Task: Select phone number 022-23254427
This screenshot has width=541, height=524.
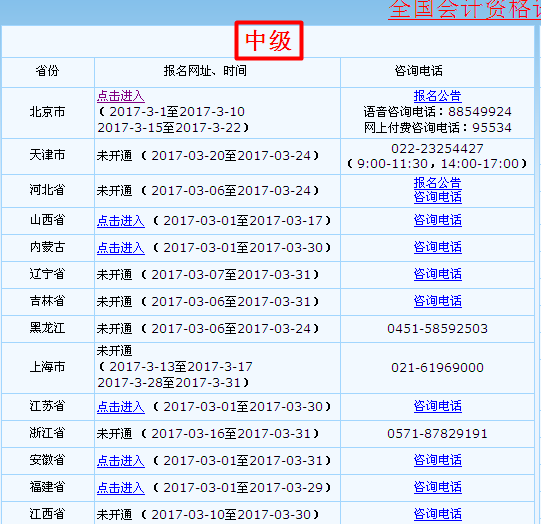Action: pos(437,149)
